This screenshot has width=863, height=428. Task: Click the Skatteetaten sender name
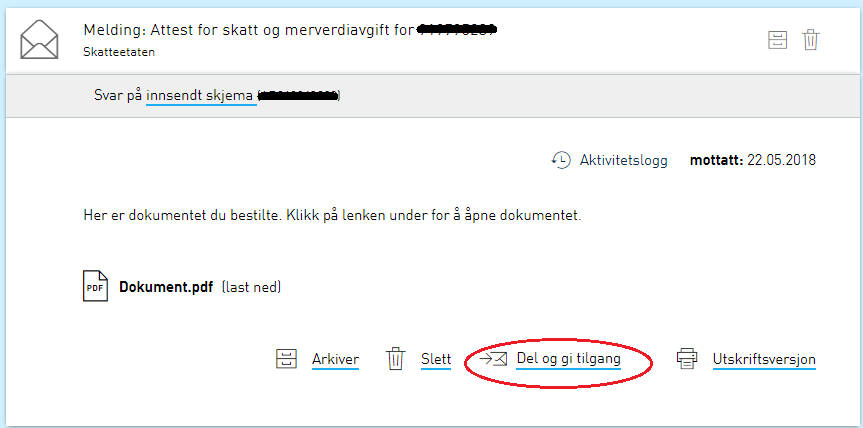pos(119,52)
